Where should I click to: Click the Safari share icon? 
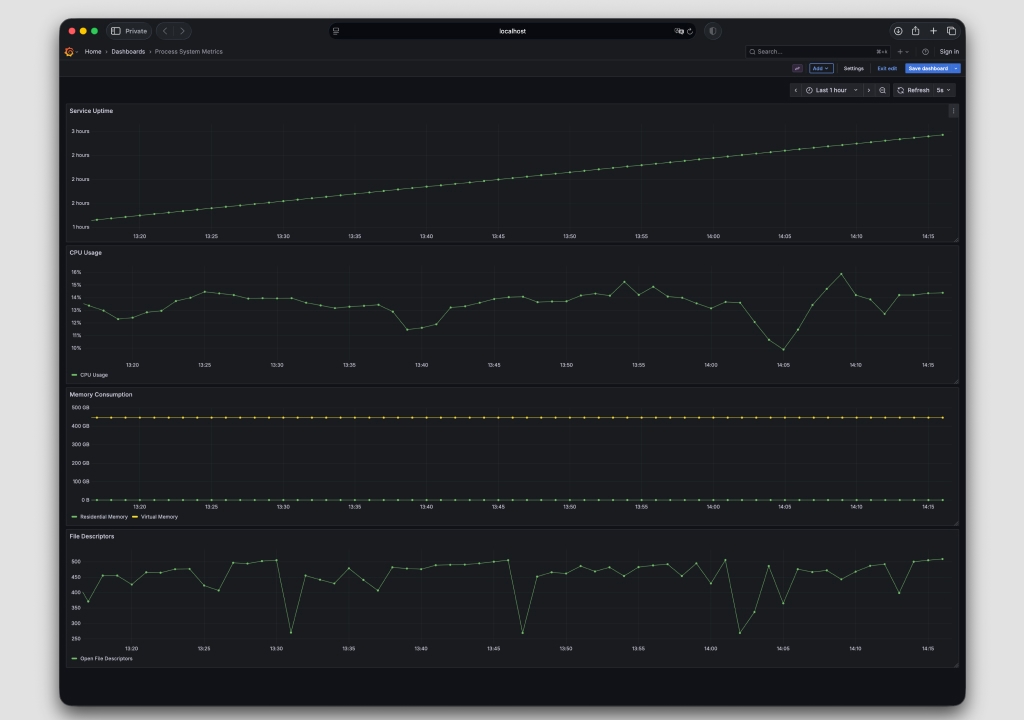click(916, 30)
